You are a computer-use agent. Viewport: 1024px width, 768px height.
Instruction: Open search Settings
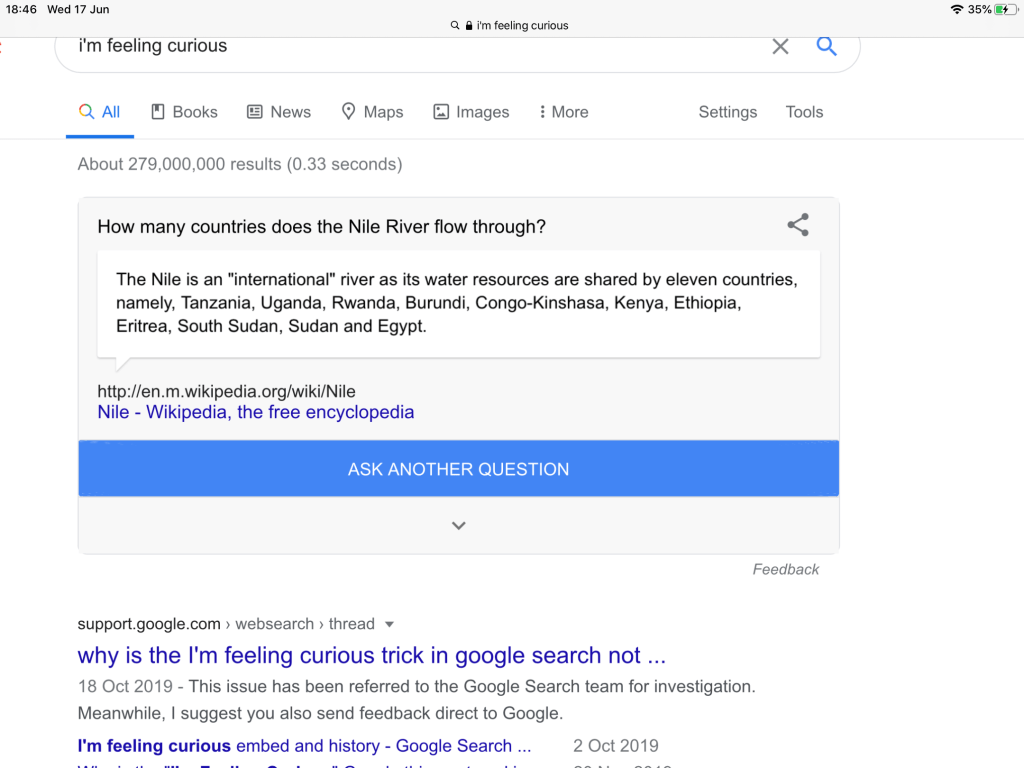click(x=727, y=112)
